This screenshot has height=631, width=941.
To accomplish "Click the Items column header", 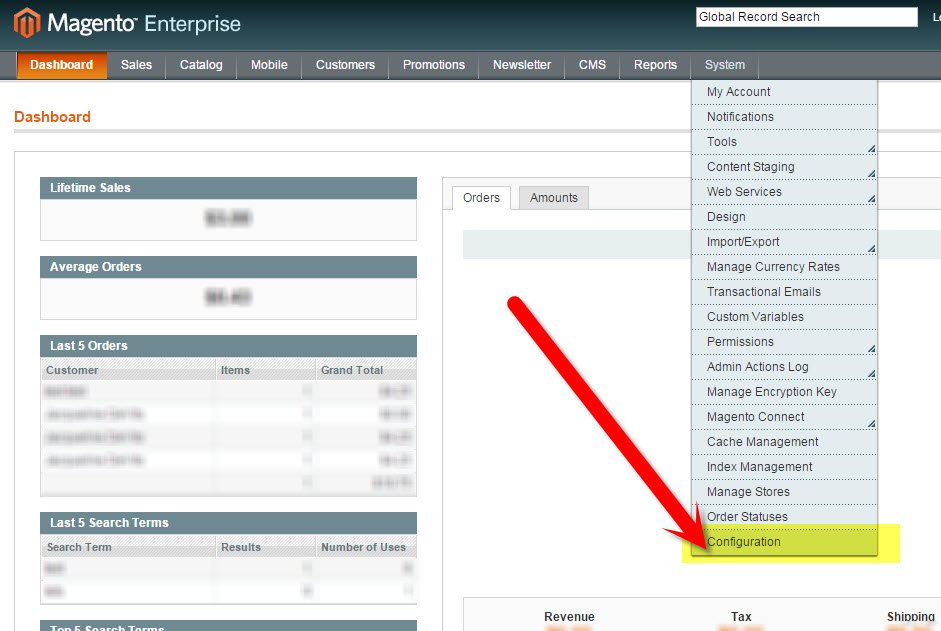I will pos(265,370).
